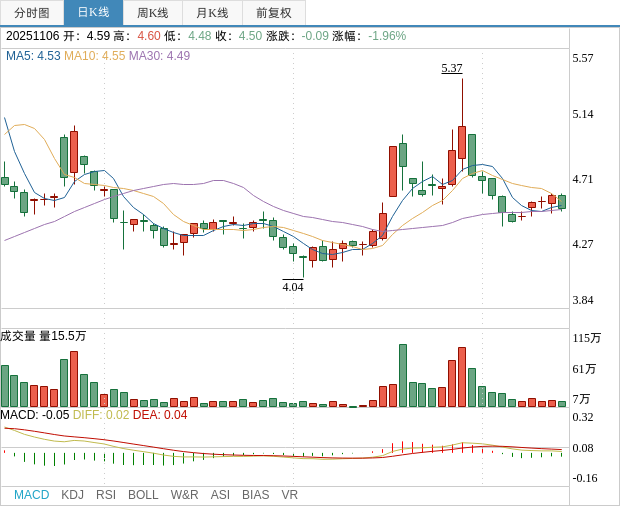Click the 5.57 price axis label
Viewport: 620px width, 506px height.
pos(583,58)
